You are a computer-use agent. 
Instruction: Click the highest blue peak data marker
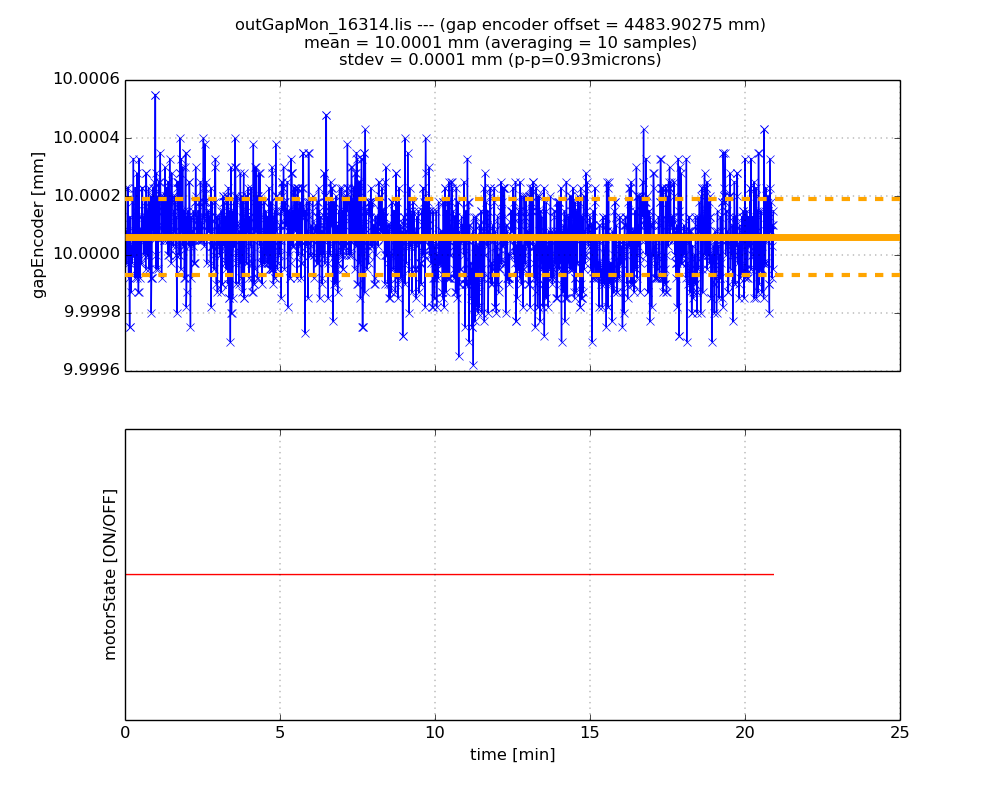155,95
